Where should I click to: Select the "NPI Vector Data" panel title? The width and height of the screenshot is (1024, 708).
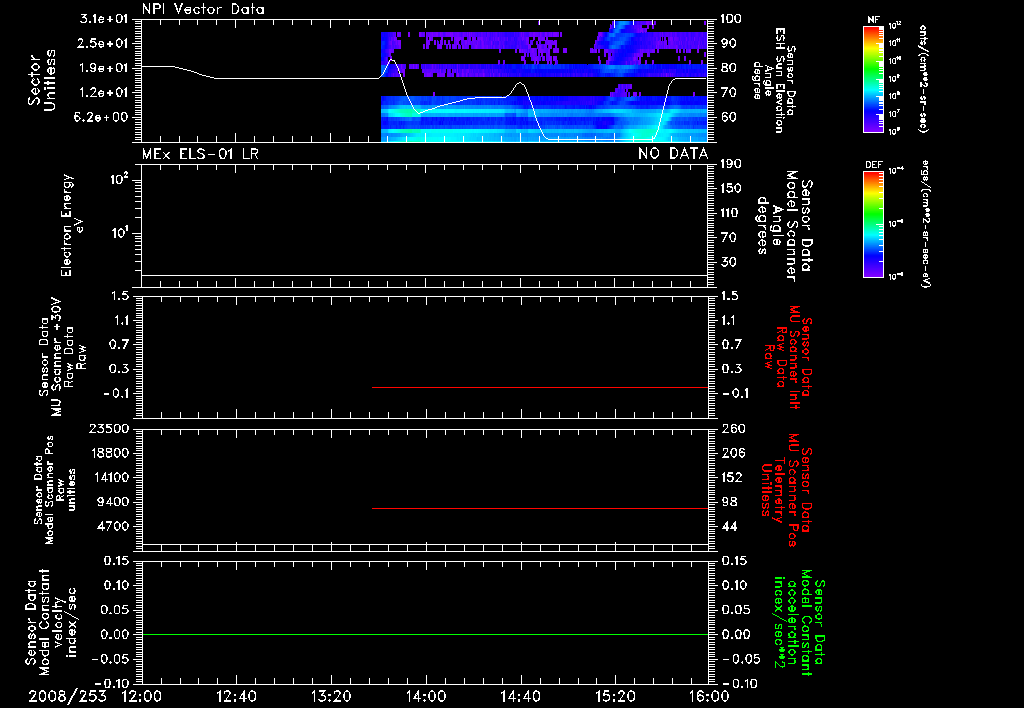click(x=204, y=9)
